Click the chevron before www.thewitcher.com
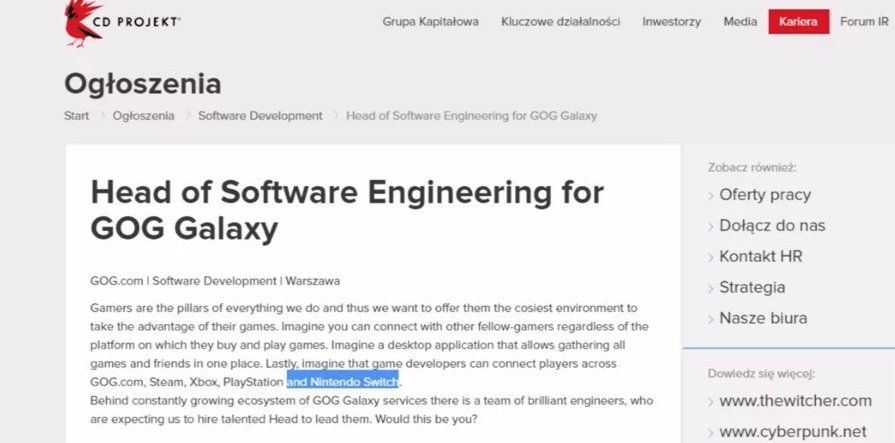The height and width of the screenshot is (443, 895). coord(711,402)
